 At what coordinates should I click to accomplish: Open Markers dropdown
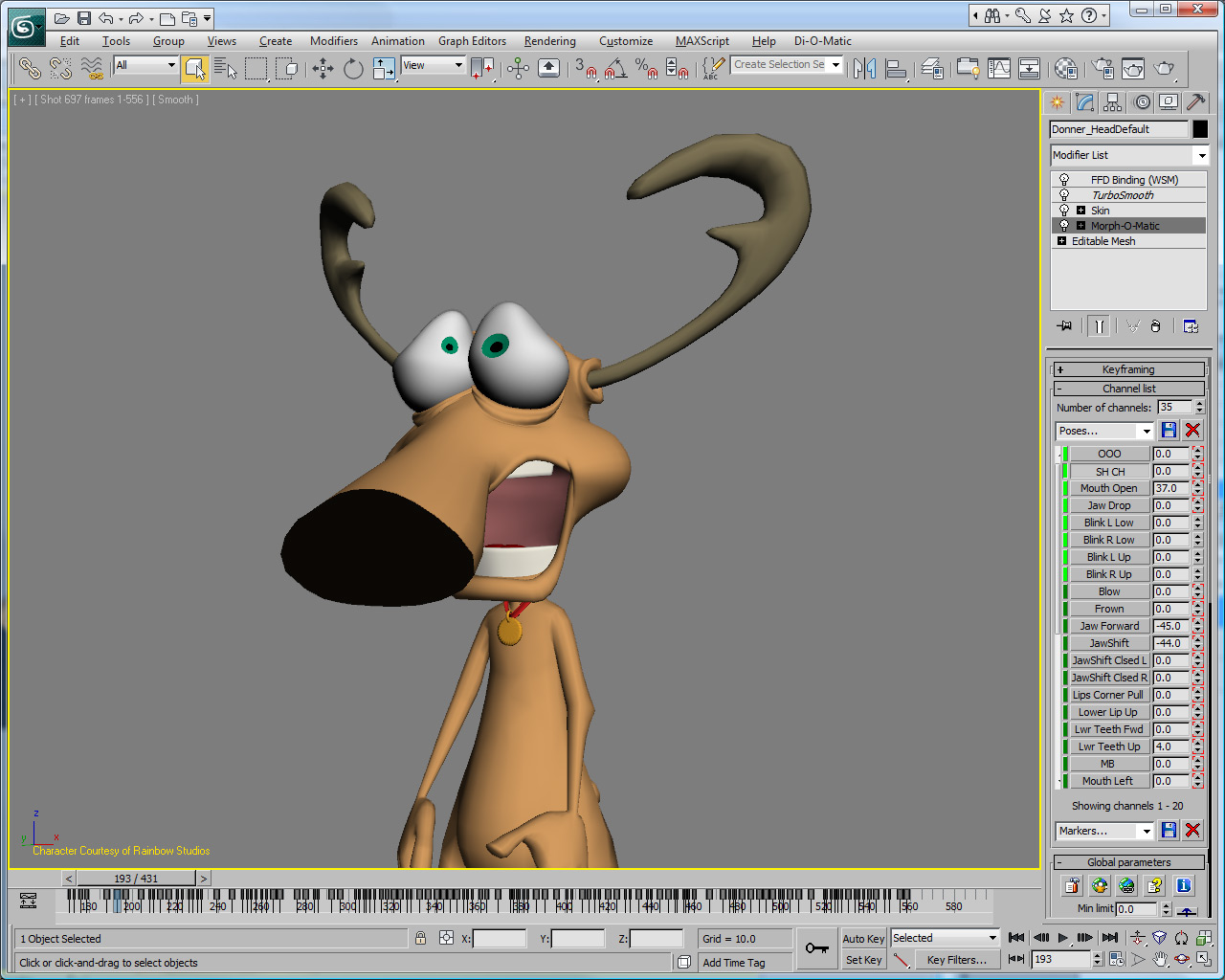(1105, 831)
